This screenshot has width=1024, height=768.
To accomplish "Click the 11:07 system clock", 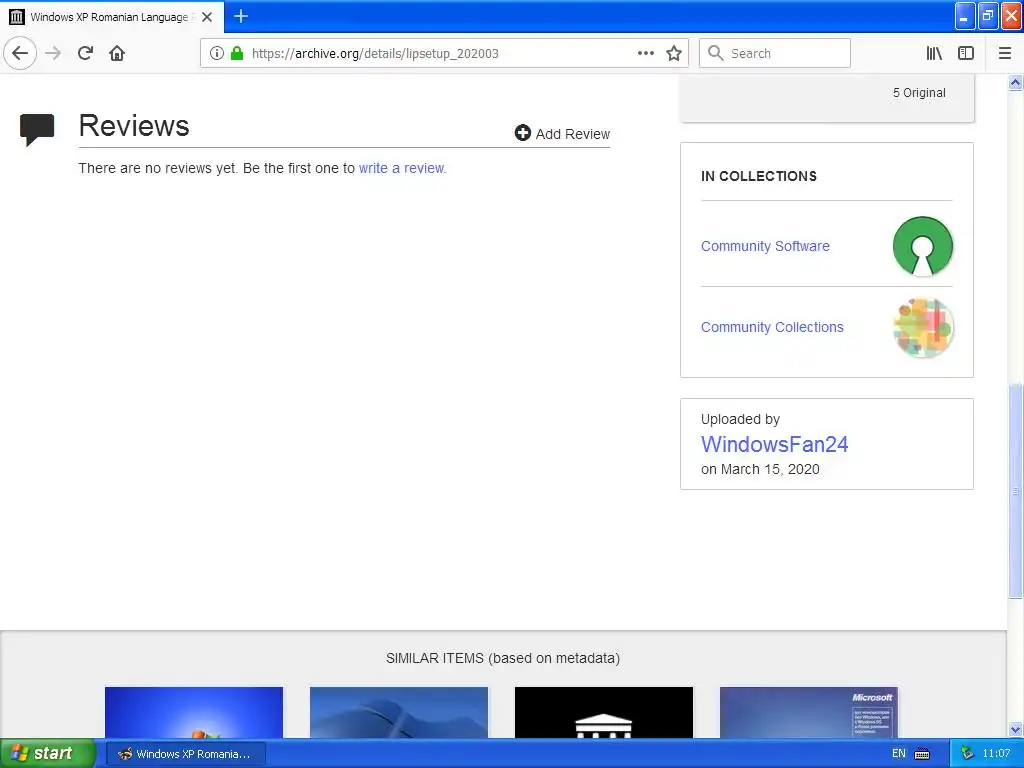I will (x=996, y=754).
